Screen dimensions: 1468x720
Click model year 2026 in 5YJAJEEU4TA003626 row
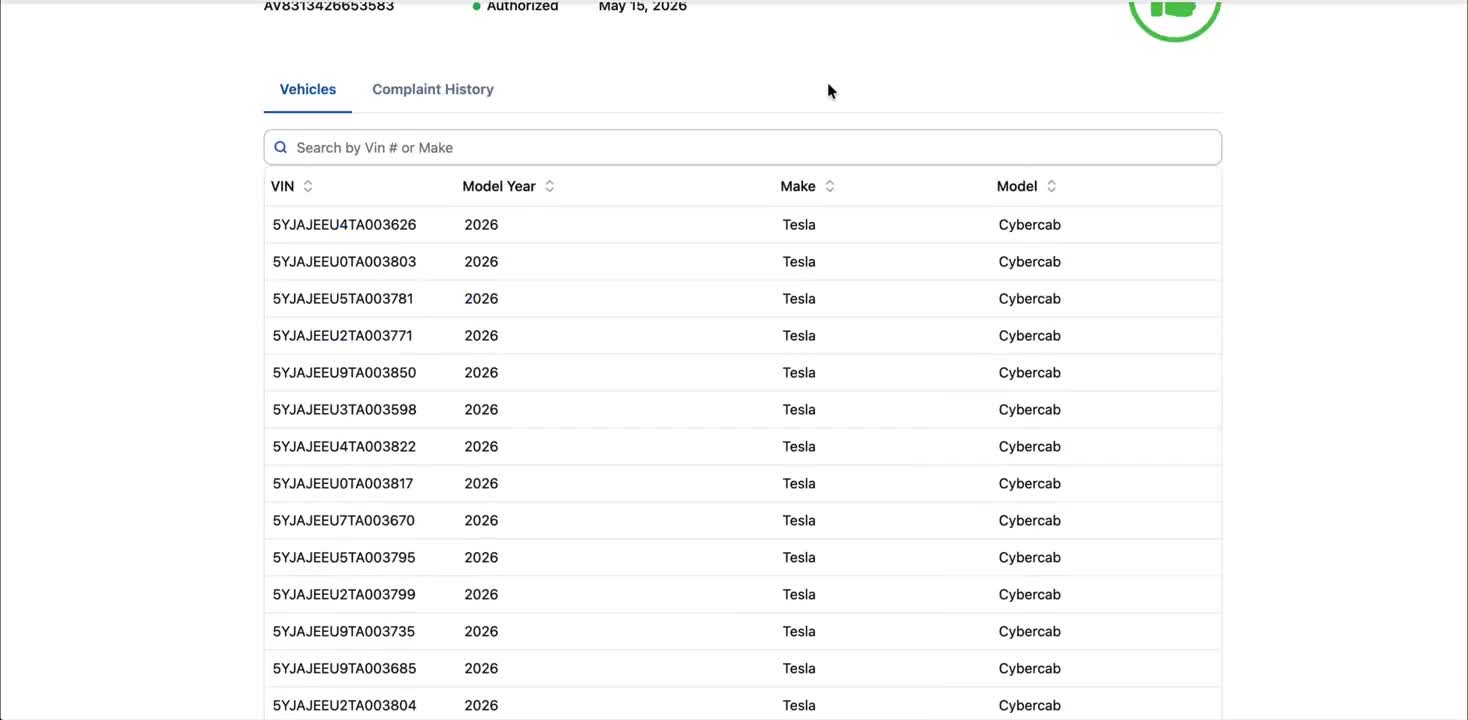pos(481,225)
